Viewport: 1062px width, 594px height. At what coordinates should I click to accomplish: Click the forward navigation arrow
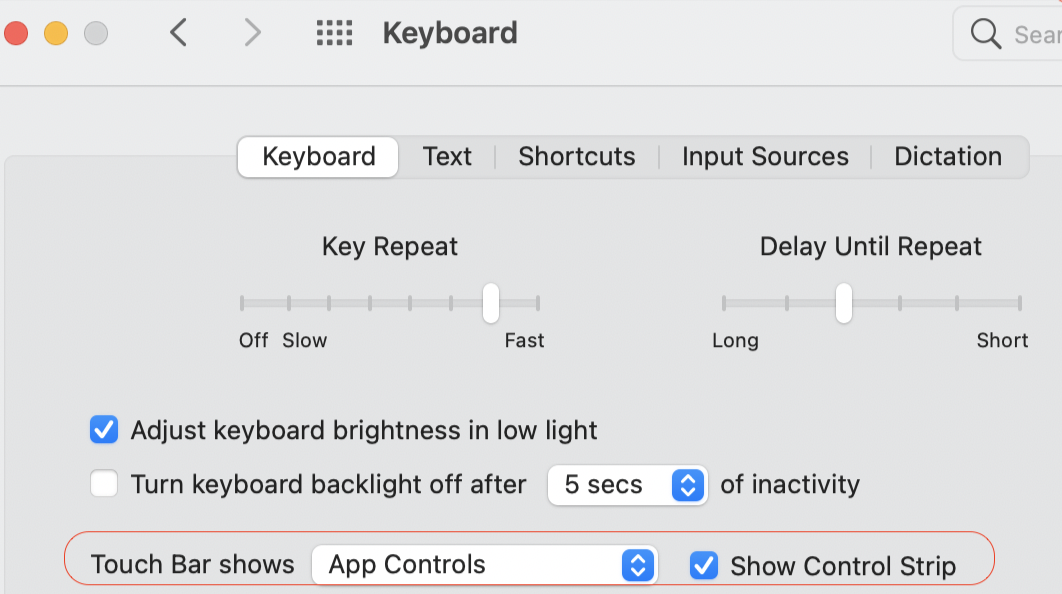(x=252, y=33)
